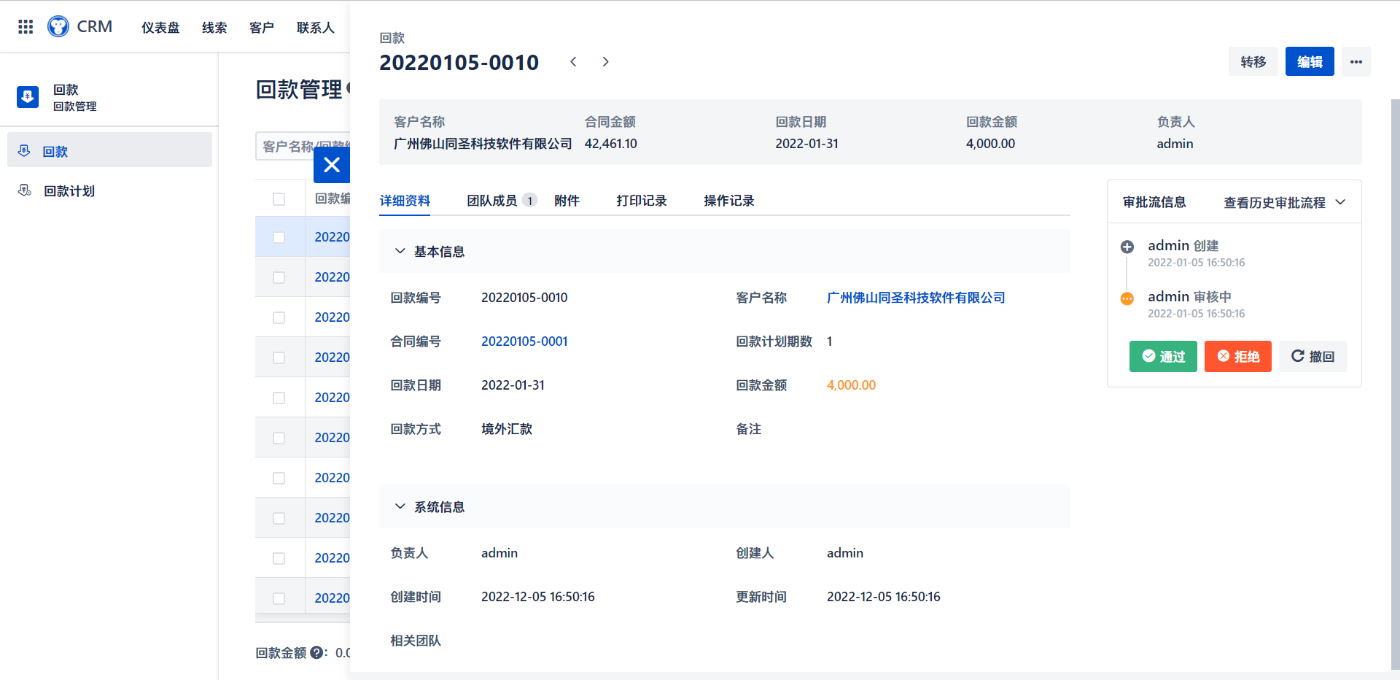Collapse the 基本信息 section
The height and width of the screenshot is (680, 1400).
400,252
